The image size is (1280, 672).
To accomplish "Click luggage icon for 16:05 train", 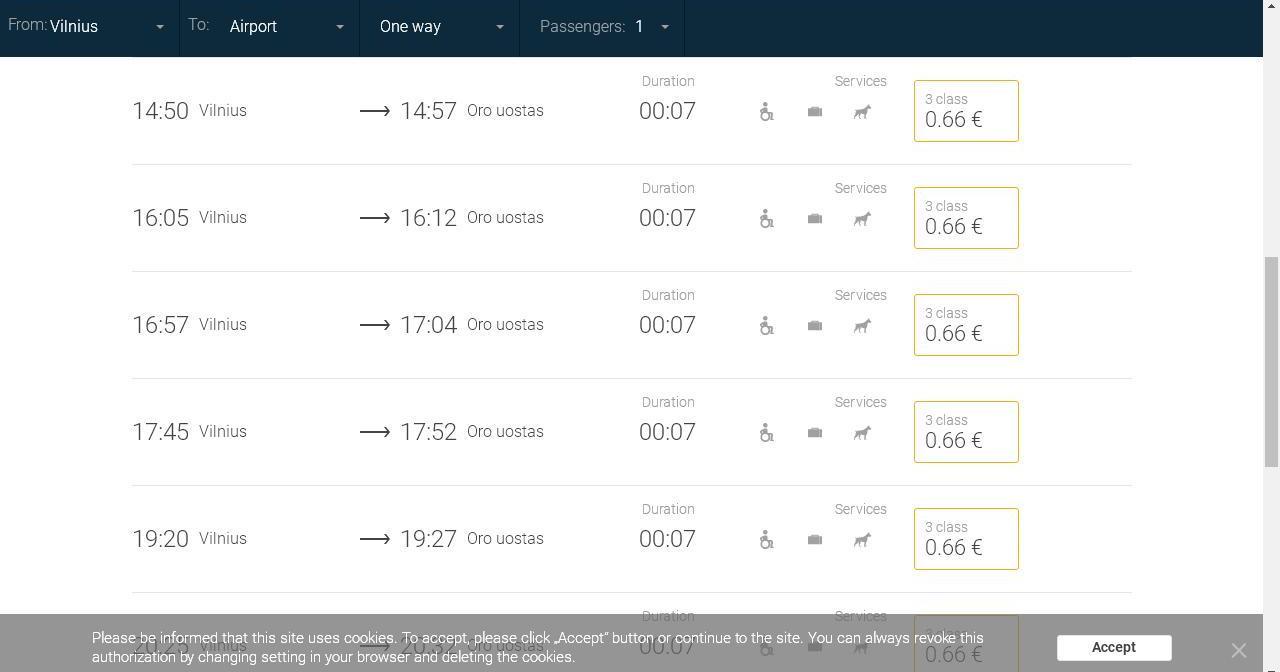I will pos(815,219).
